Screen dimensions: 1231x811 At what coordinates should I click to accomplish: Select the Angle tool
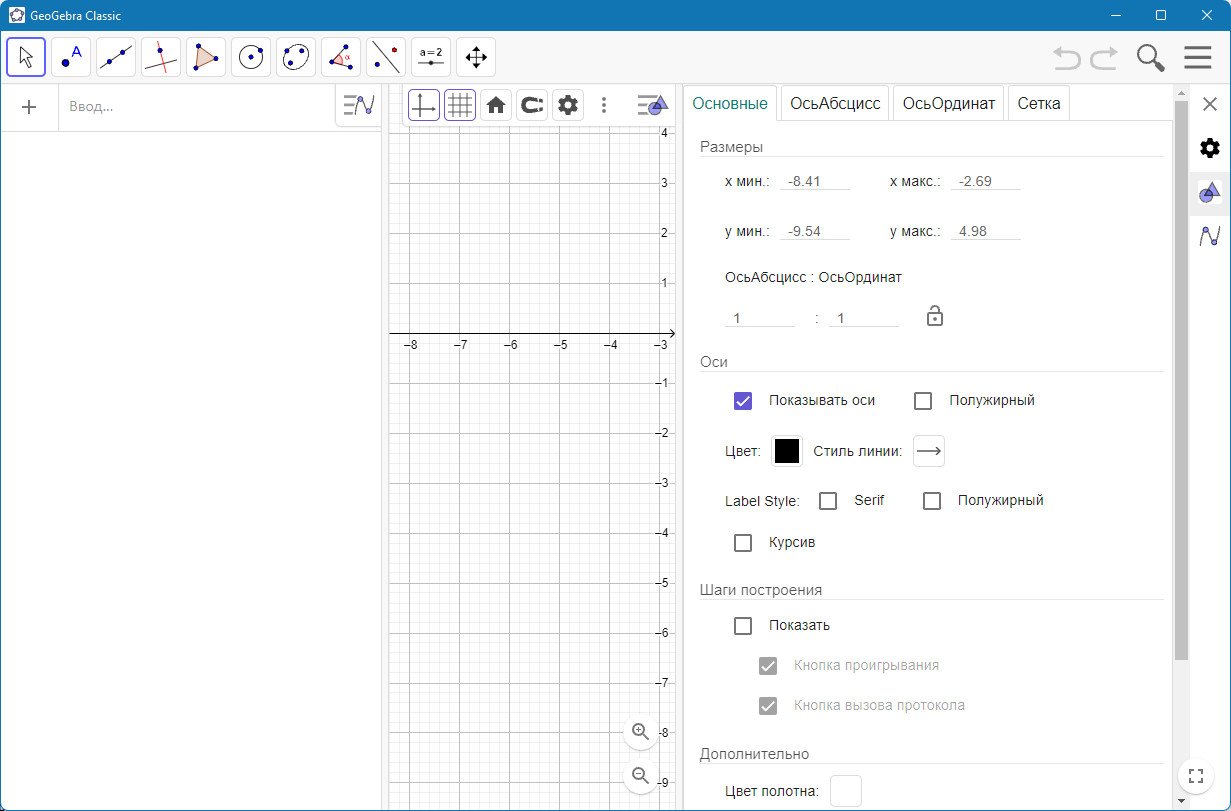[x=341, y=58]
